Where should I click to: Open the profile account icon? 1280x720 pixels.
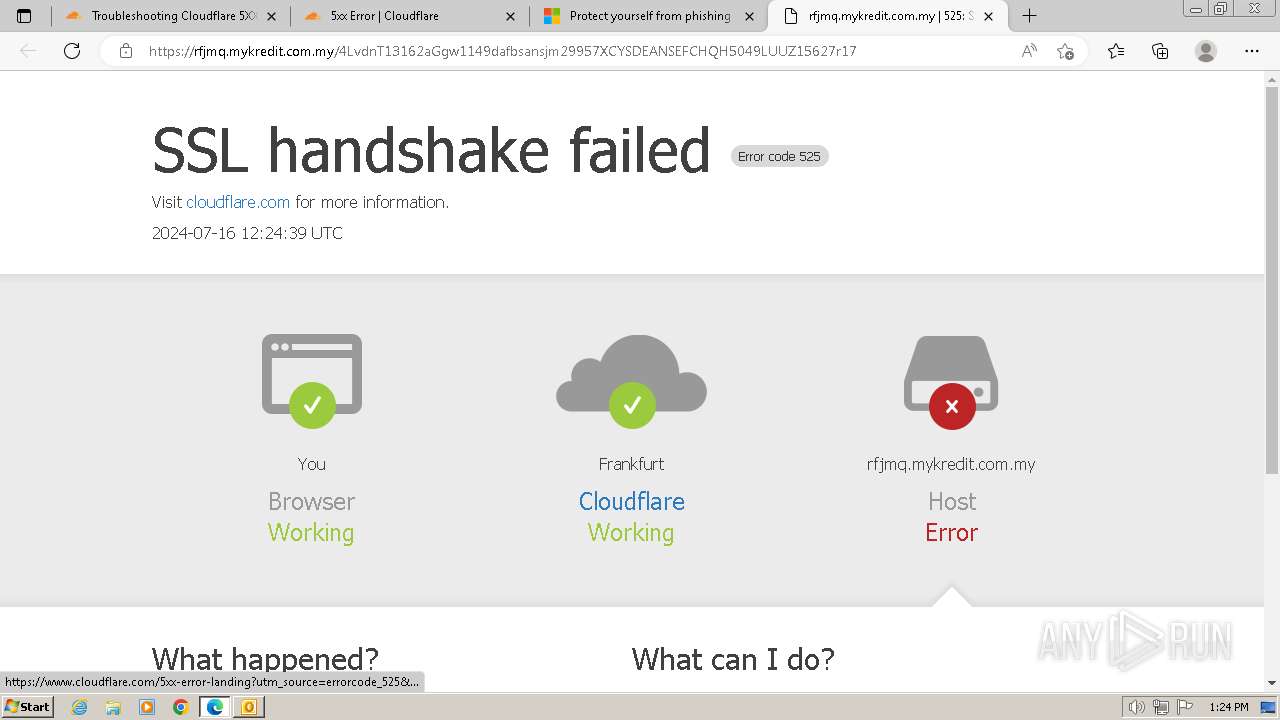pos(1206,51)
